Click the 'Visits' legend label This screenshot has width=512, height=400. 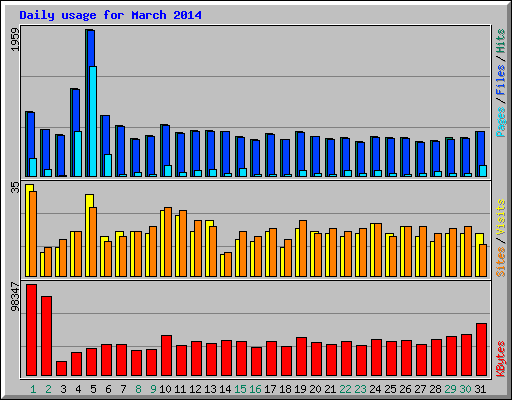point(501,217)
